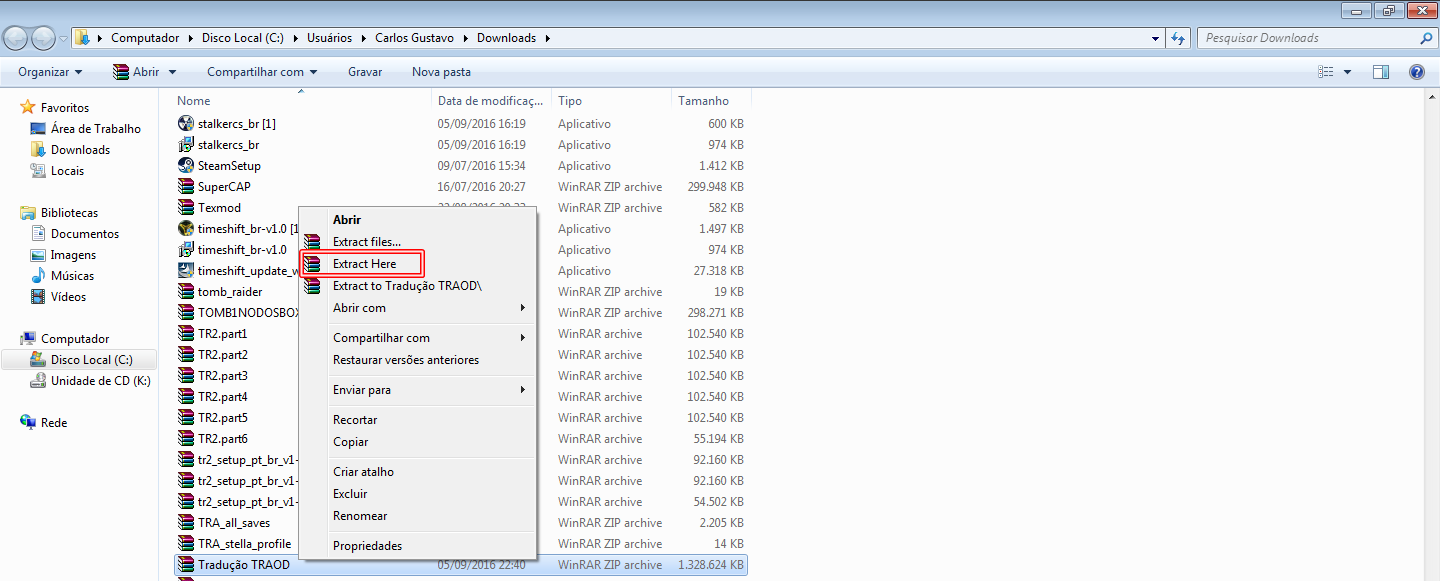Click the Rede network icon

(28, 422)
